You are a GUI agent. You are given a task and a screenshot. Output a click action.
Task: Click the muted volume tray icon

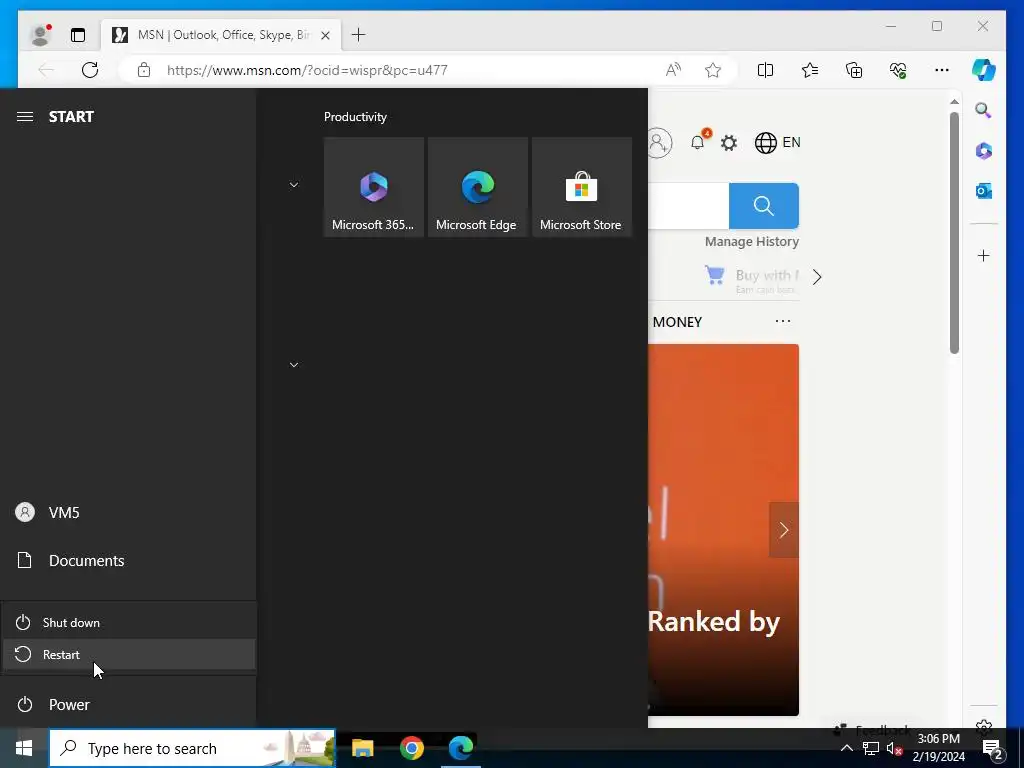click(894, 748)
